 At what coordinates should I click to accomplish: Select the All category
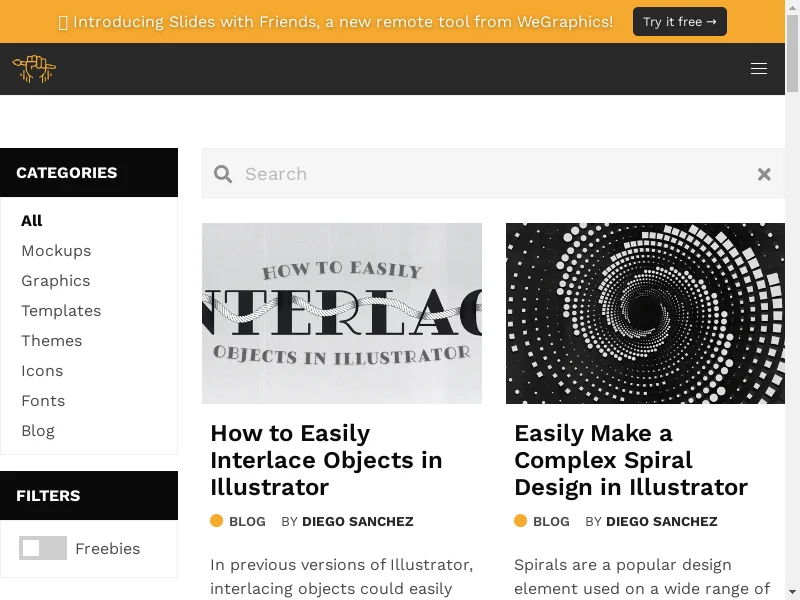click(32, 221)
